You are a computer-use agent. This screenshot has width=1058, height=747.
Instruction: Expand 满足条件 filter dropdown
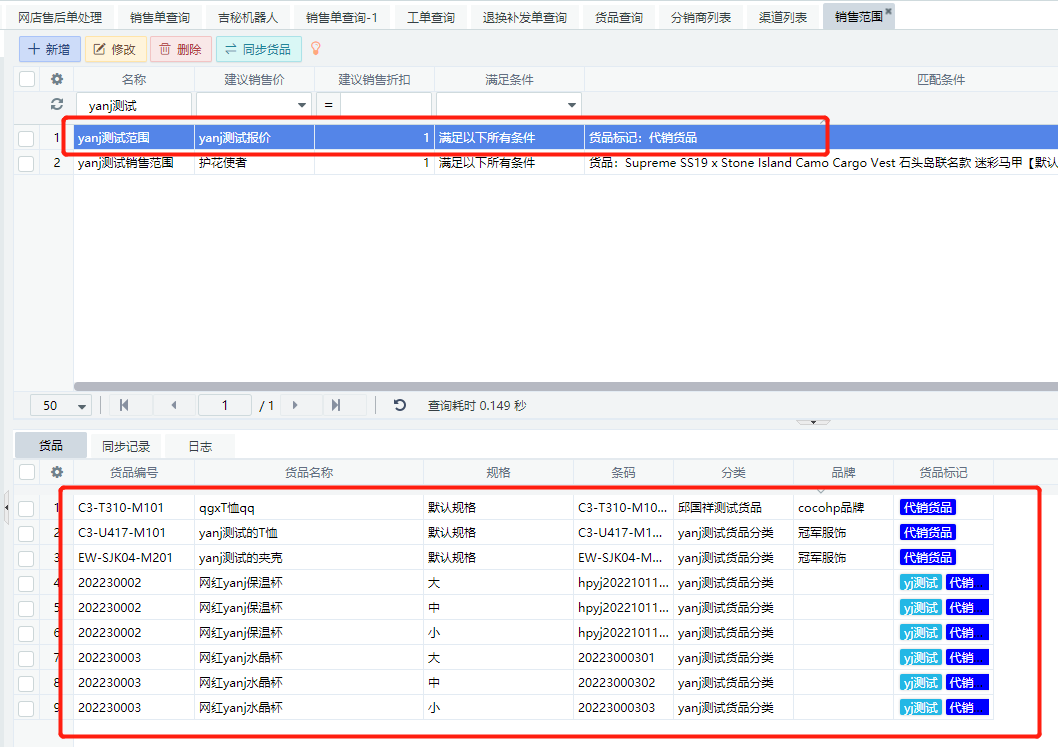pyautogui.click(x=572, y=105)
